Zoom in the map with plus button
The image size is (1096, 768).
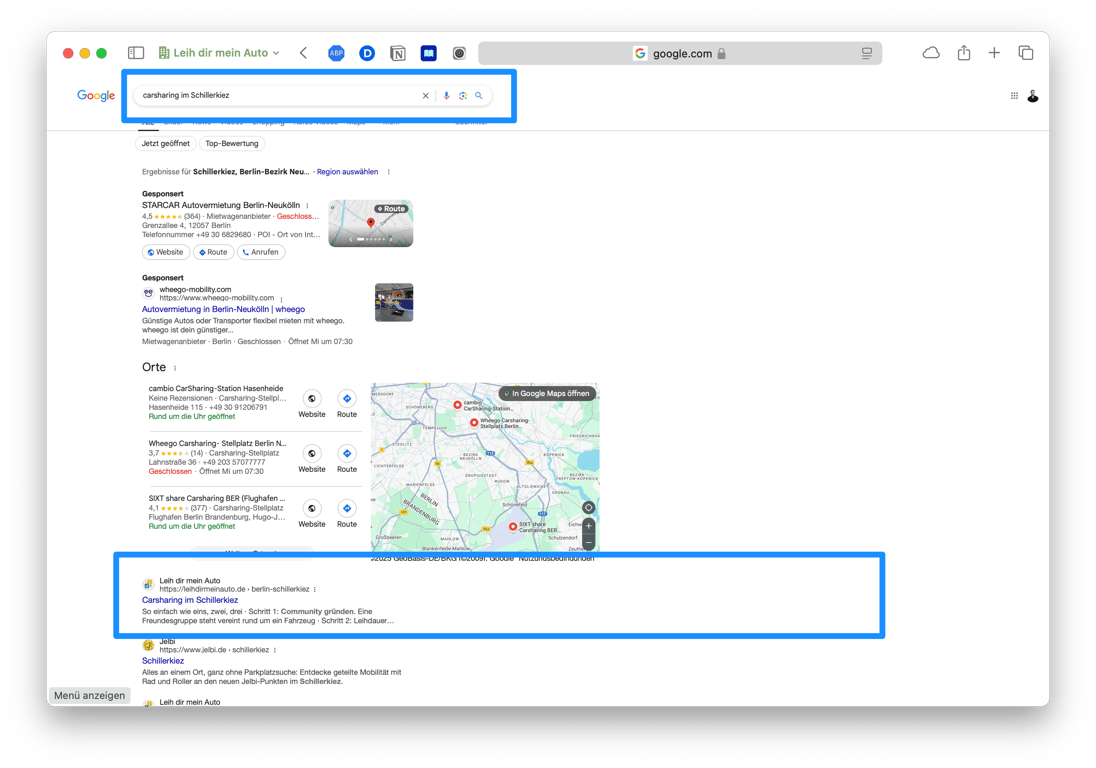coord(589,526)
